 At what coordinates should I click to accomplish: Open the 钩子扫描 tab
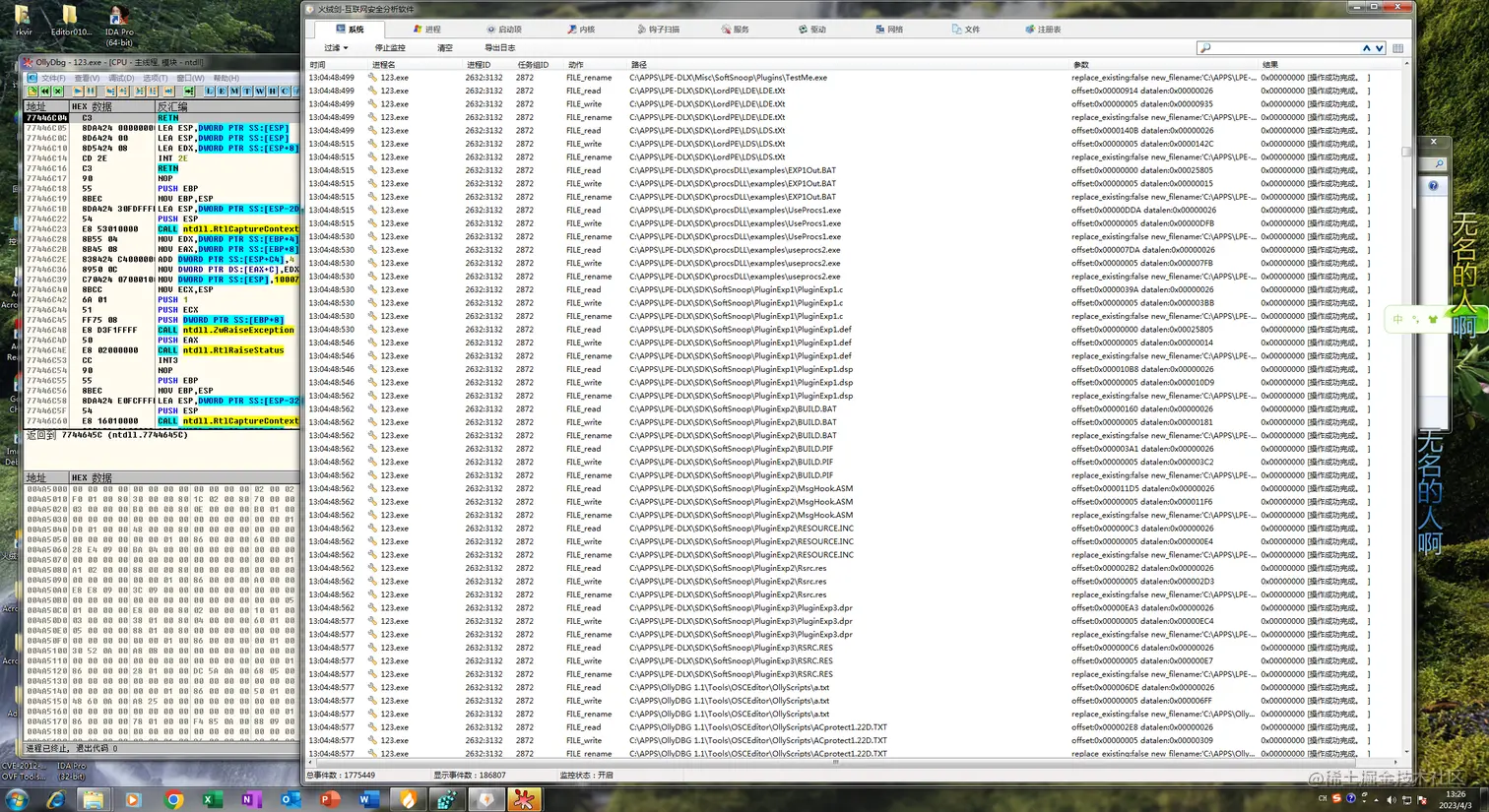(658, 30)
